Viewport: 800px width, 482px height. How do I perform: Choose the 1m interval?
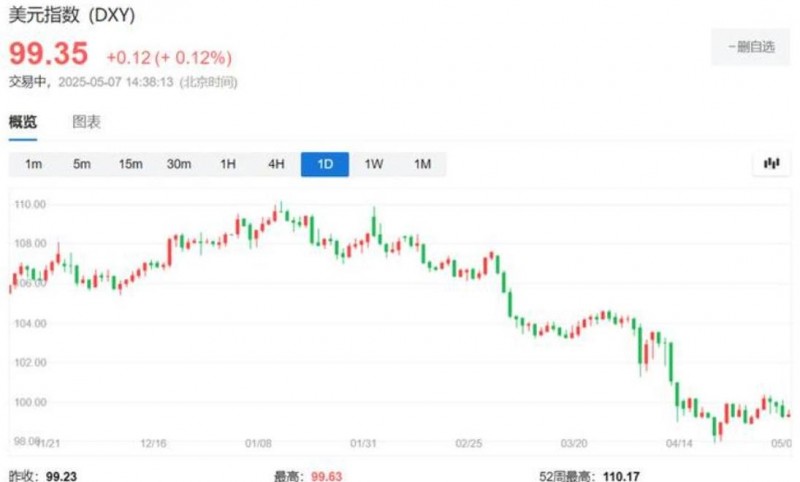(33, 164)
